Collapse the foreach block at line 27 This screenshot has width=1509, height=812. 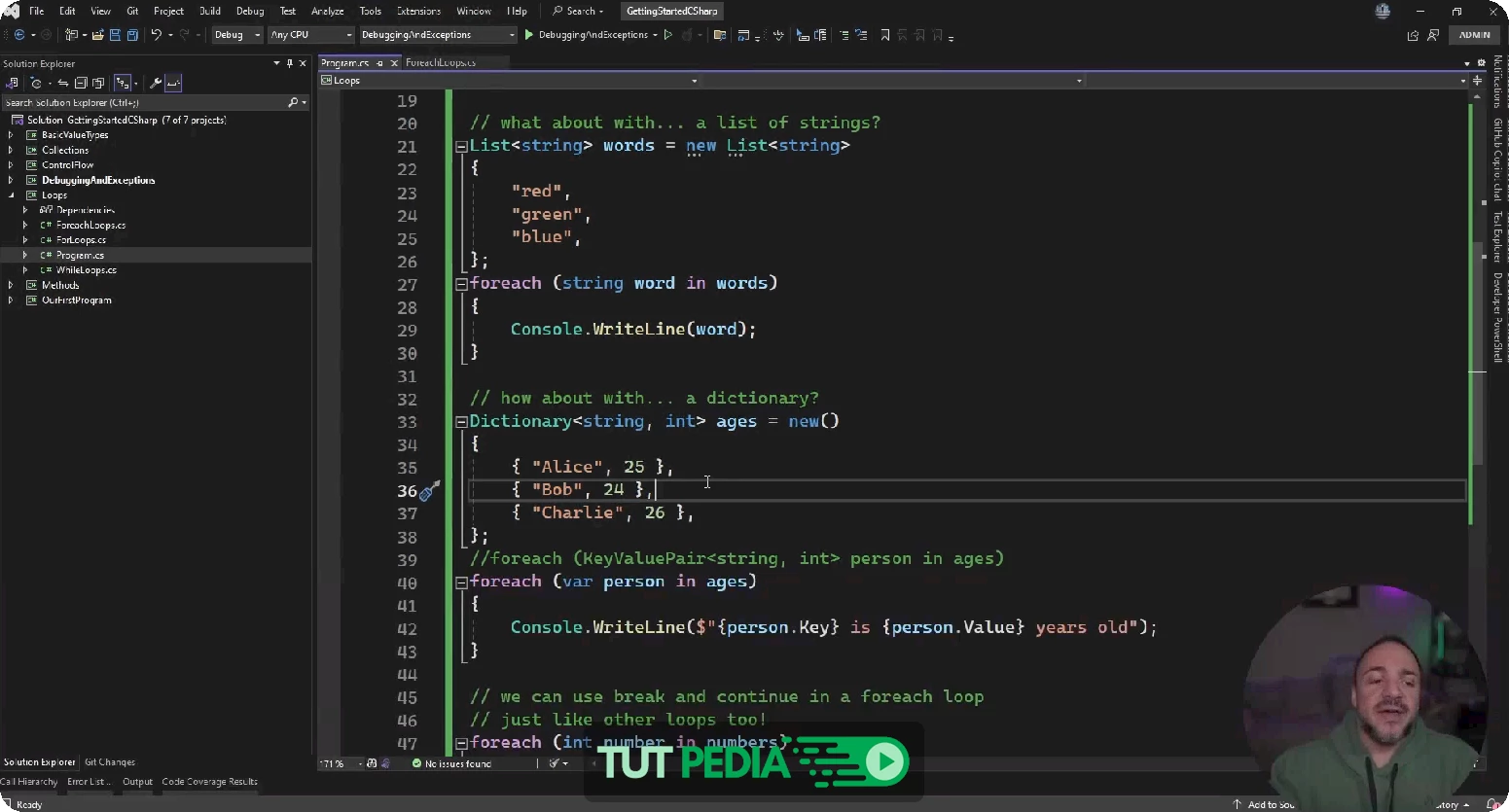[x=461, y=284]
